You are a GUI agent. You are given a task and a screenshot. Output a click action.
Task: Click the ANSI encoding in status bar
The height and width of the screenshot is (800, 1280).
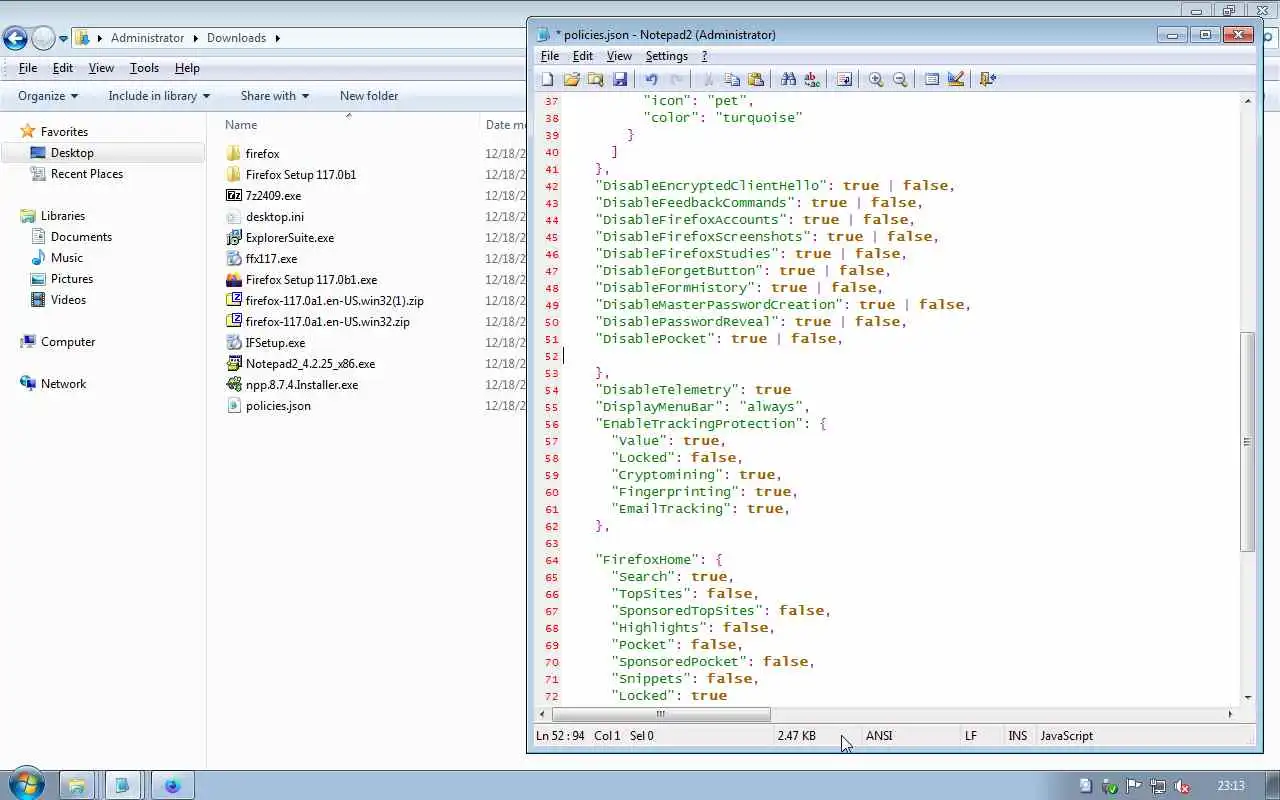pyautogui.click(x=879, y=736)
